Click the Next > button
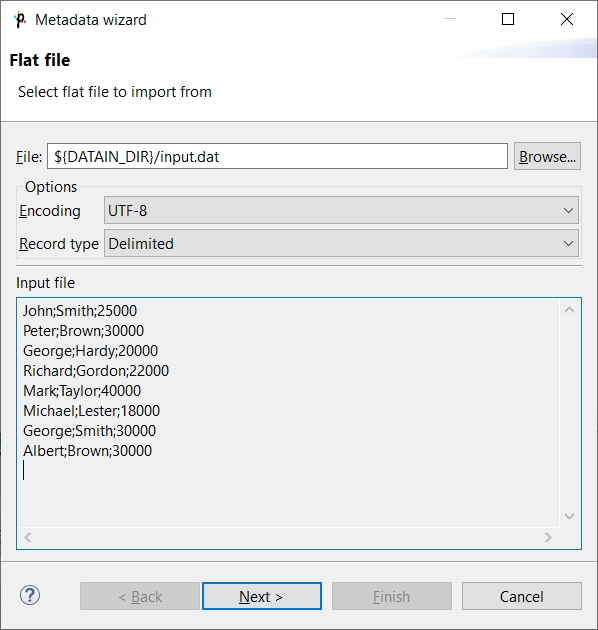The height and width of the screenshot is (630, 598). pyautogui.click(x=262, y=596)
